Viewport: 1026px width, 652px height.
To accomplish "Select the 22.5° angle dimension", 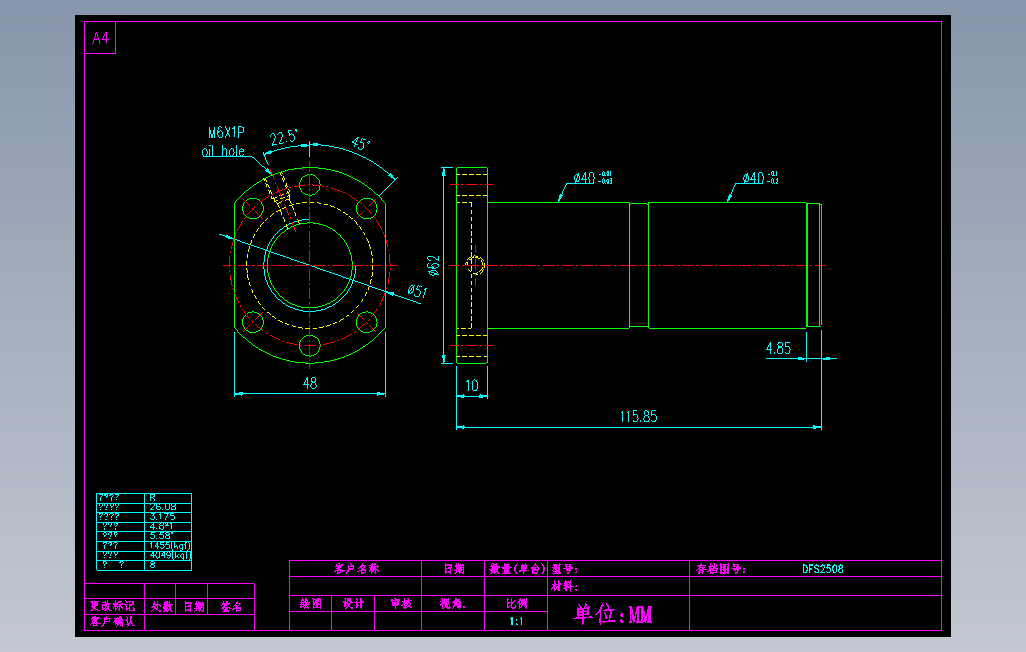I will (x=284, y=137).
